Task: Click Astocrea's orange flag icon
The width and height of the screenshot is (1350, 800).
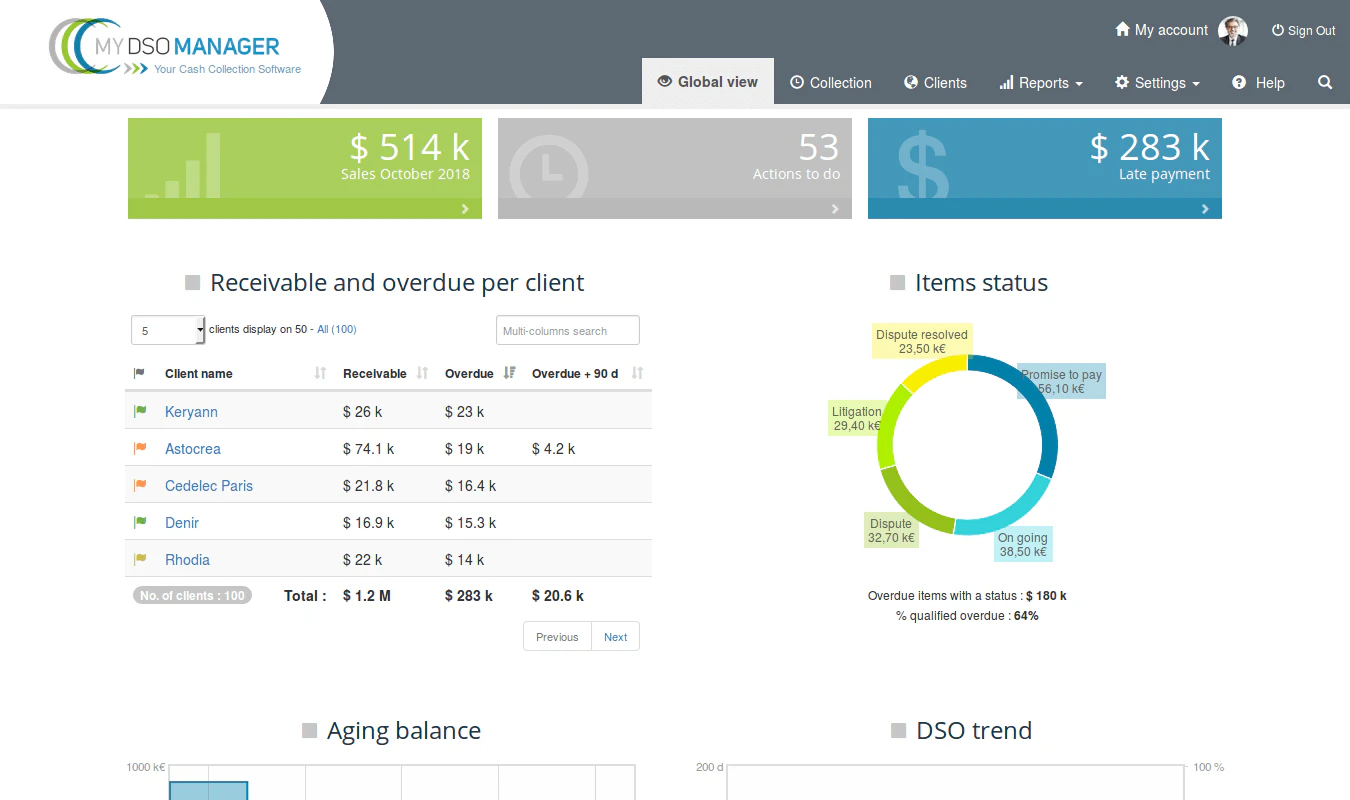Action: 140,448
